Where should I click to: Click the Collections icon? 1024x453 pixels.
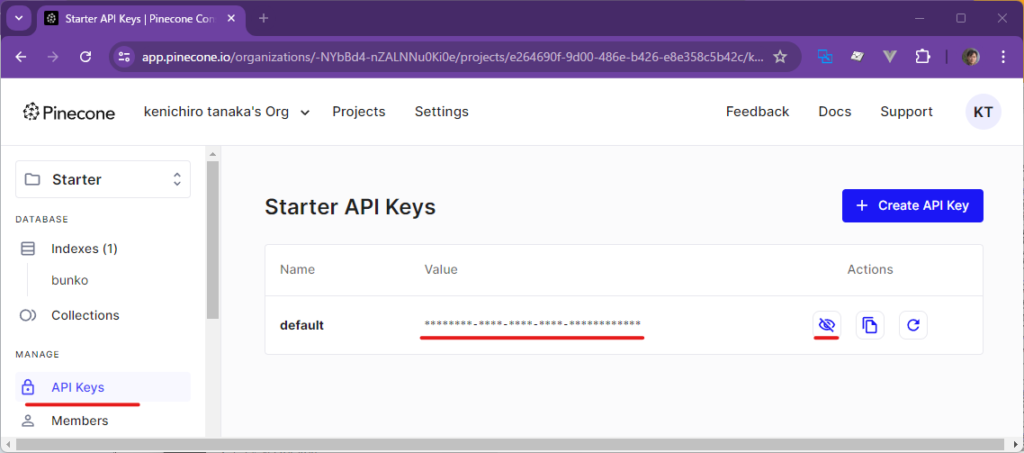click(27, 315)
